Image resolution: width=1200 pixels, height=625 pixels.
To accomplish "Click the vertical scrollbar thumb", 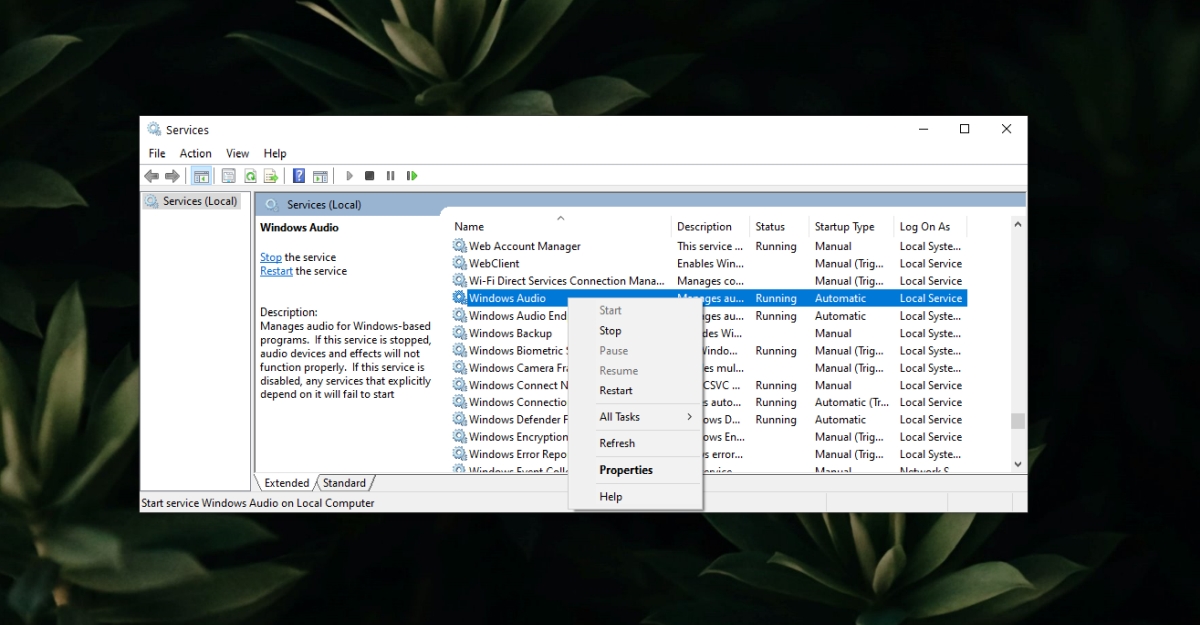I will tap(1018, 421).
